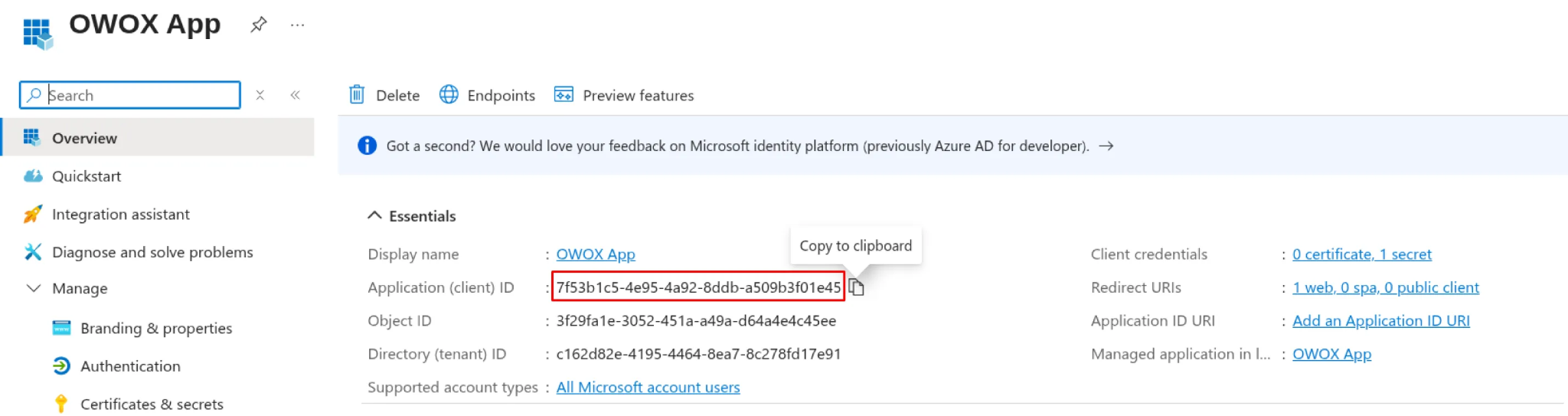Viewport: 1568px width, 416px height.
Task: Click the feedback banner info icon
Action: point(367,146)
